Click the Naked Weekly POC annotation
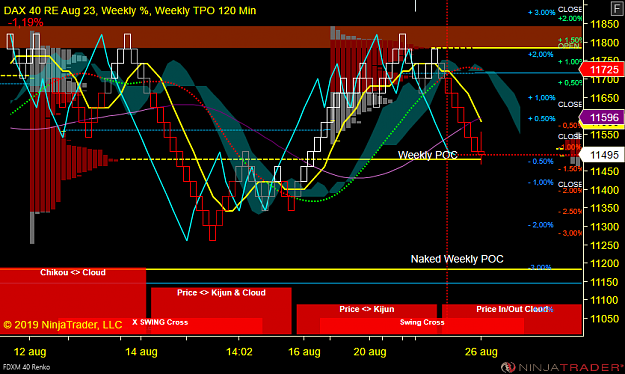625x374 pixels. coord(457,259)
